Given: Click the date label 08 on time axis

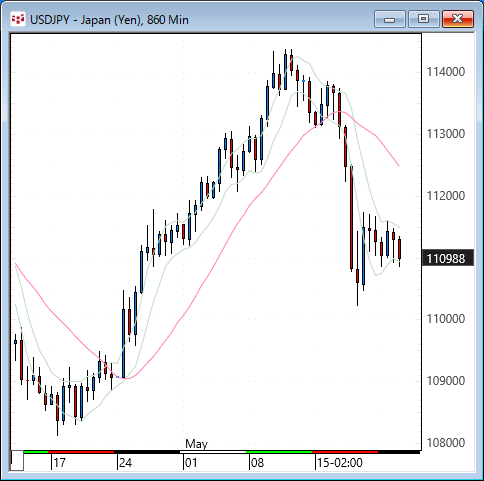Looking at the screenshot, I should point(257,463).
